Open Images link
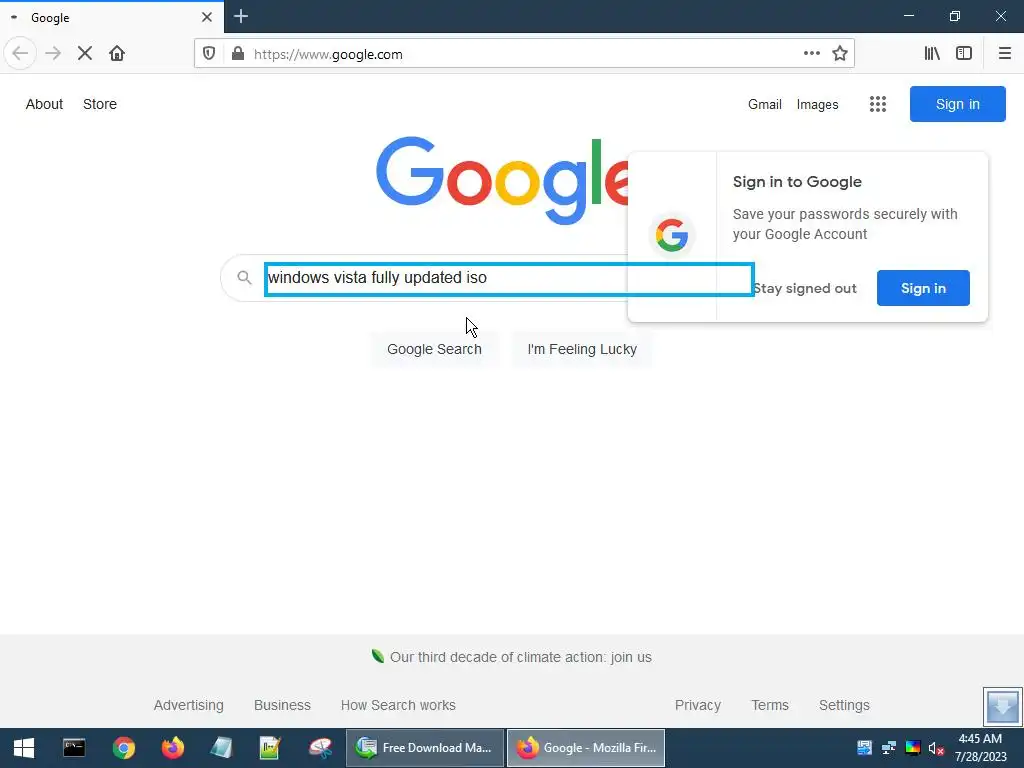This screenshot has height=768, width=1024. (817, 104)
